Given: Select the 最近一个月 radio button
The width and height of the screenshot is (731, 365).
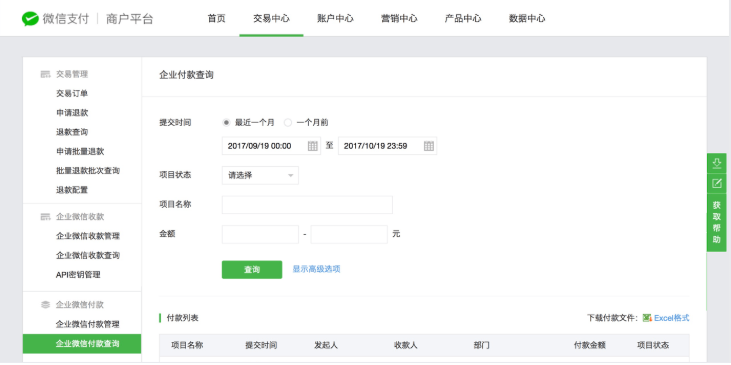Looking at the screenshot, I should pos(226,123).
